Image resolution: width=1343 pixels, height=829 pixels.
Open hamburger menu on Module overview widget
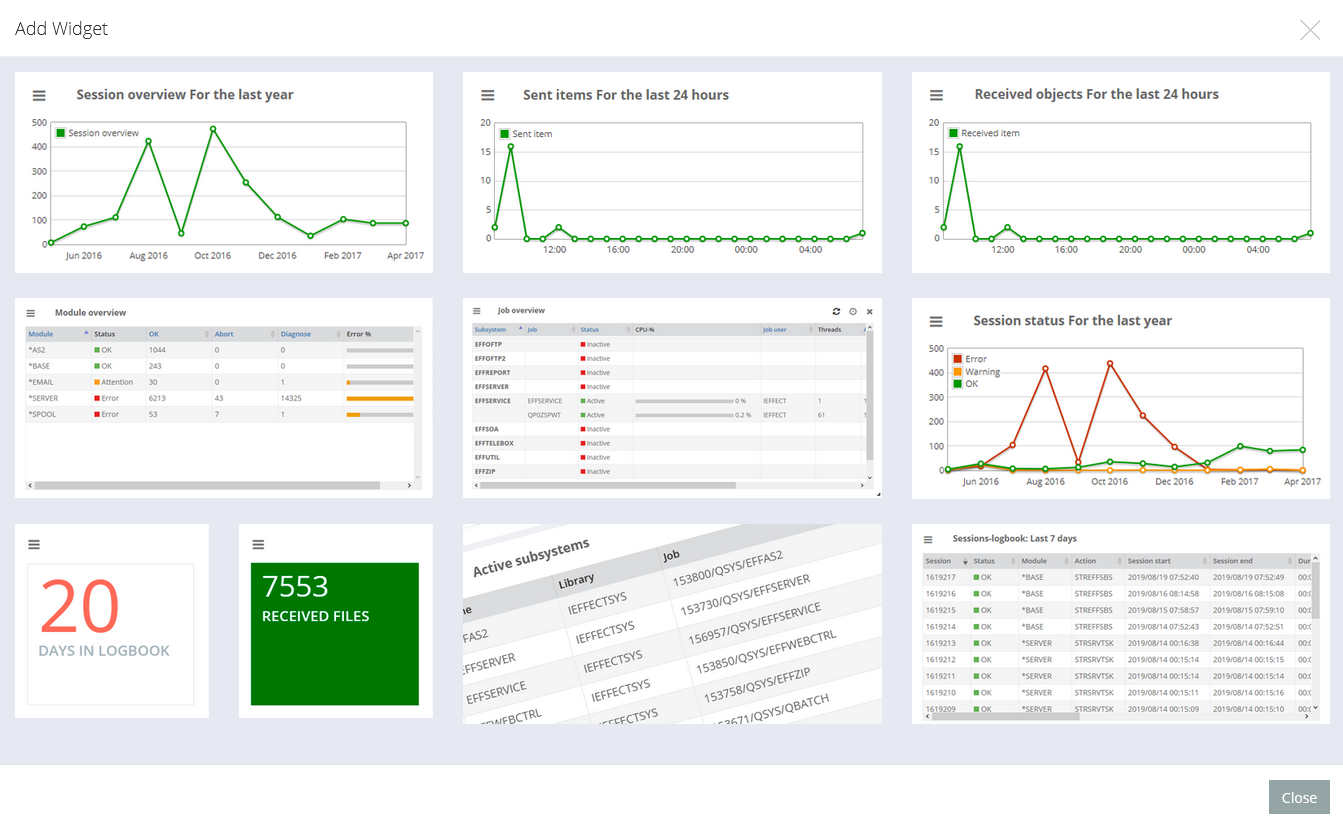click(31, 313)
